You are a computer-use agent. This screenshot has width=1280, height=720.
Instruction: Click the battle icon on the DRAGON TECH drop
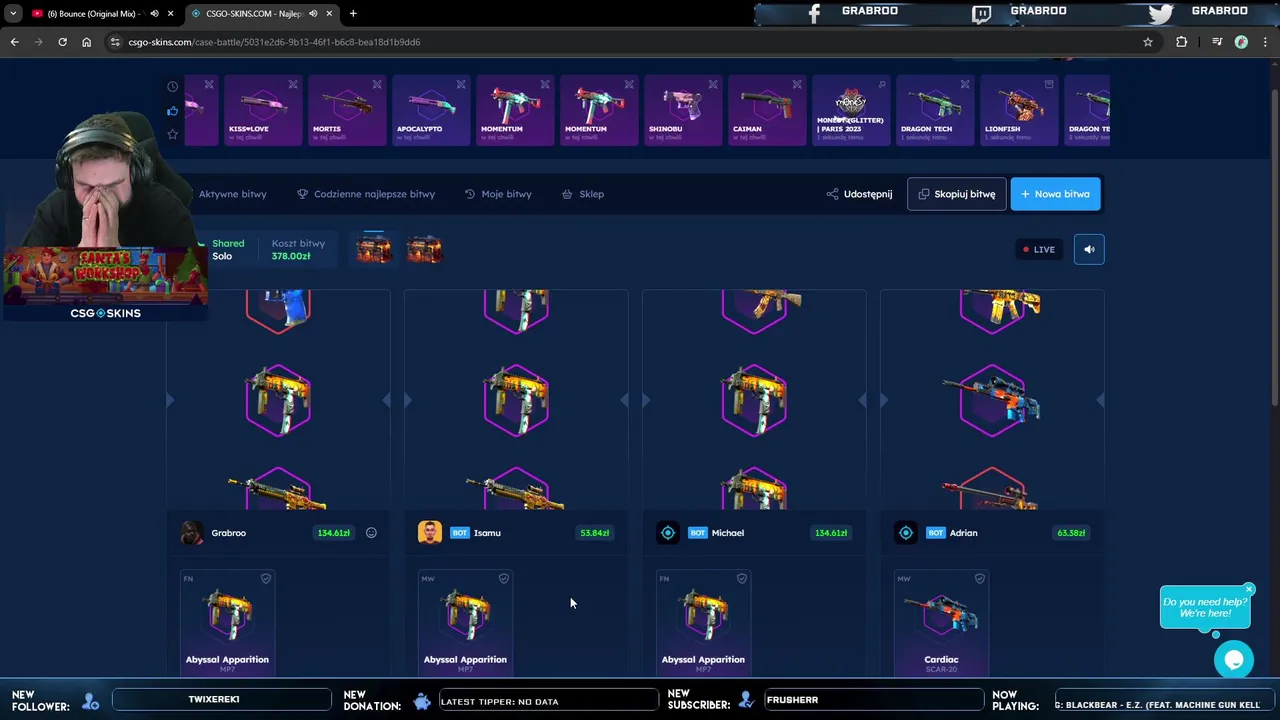(965, 84)
